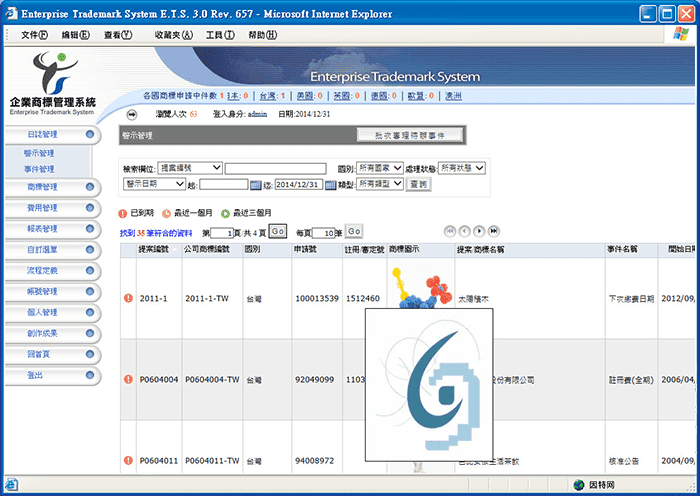
Task: Open the 檢索欄位 提案編號 dropdown
Action: pyautogui.click(x=190, y=168)
